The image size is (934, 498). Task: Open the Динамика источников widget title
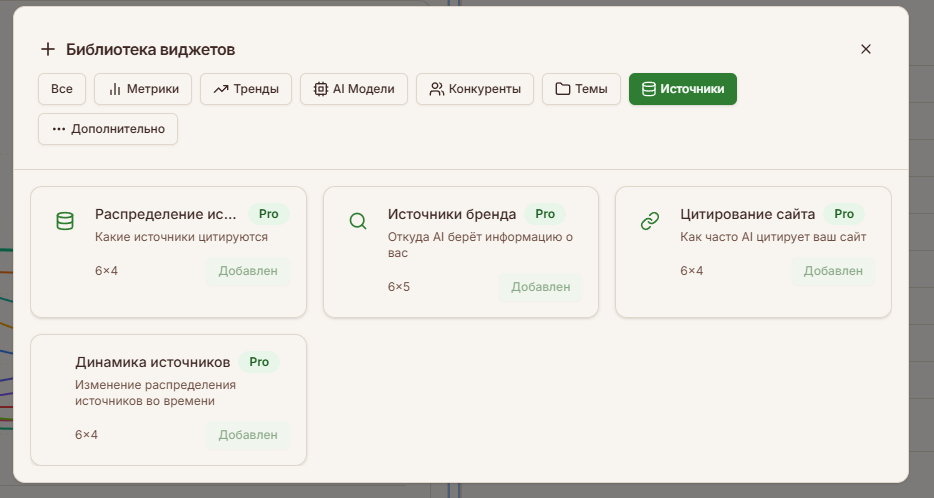(x=153, y=362)
